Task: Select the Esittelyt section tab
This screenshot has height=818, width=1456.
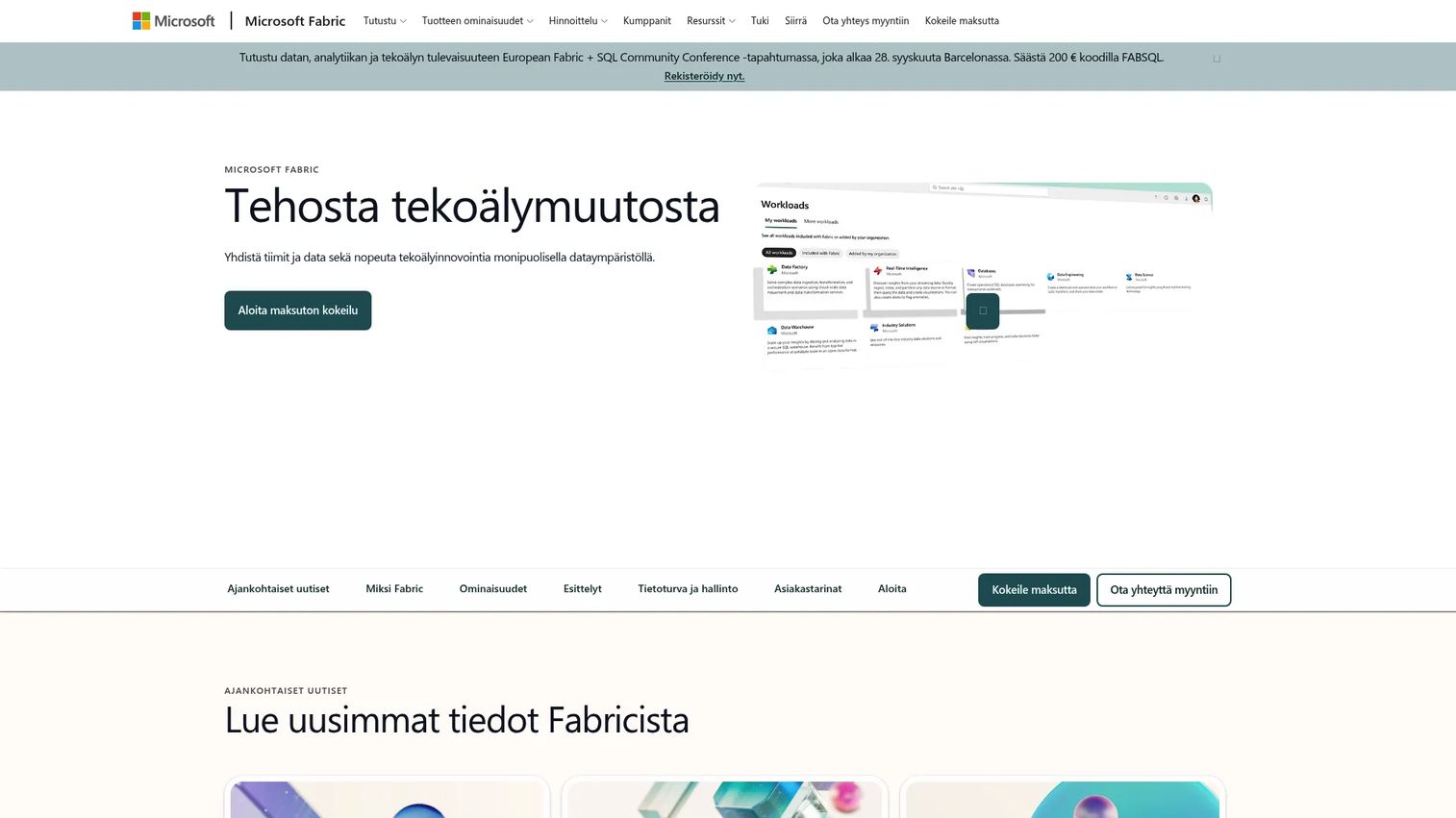Action: pyautogui.click(x=583, y=589)
